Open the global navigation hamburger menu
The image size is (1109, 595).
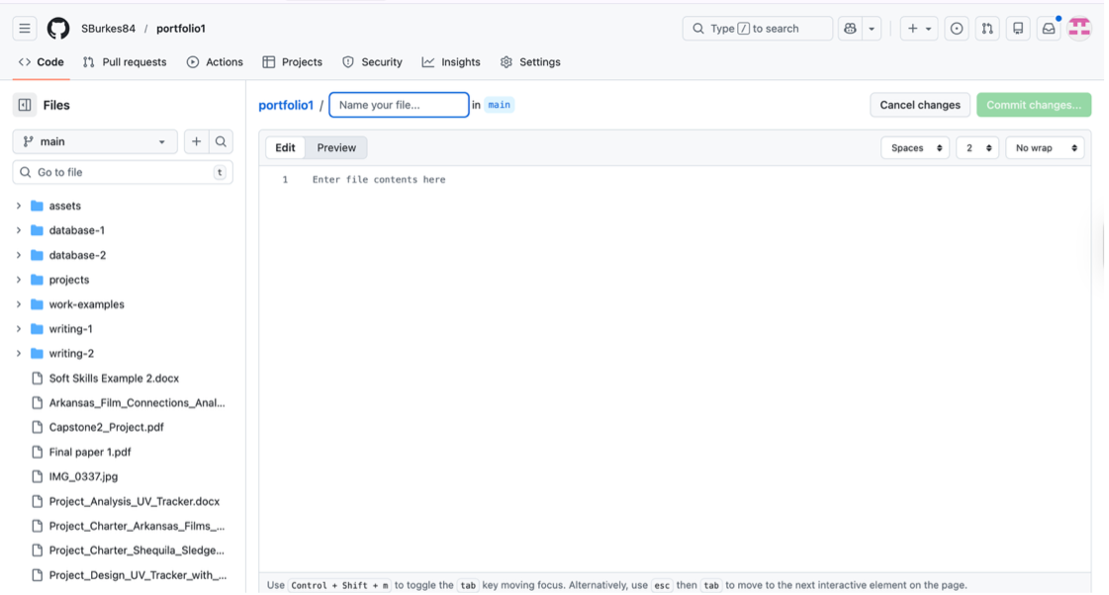click(x=25, y=28)
